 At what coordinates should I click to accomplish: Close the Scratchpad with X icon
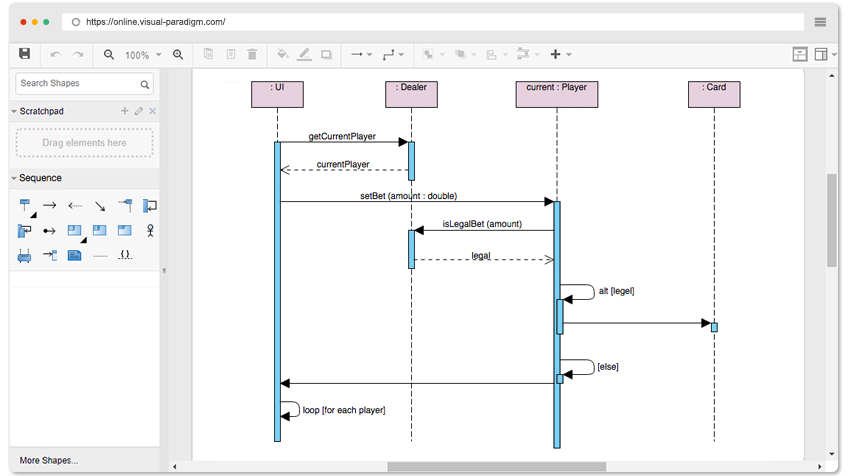click(153, 111)
